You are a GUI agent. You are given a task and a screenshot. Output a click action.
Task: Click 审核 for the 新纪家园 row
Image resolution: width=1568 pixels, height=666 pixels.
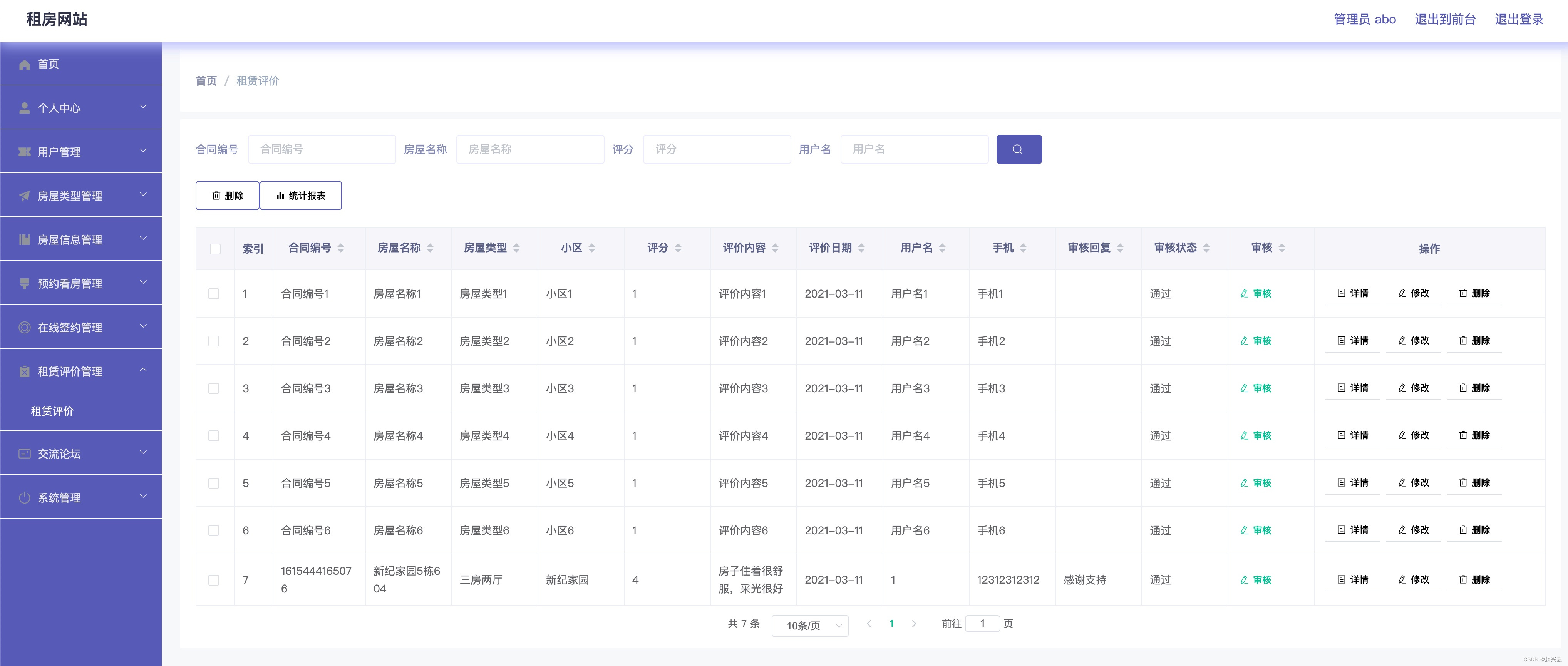click(x=1256, y=579)
